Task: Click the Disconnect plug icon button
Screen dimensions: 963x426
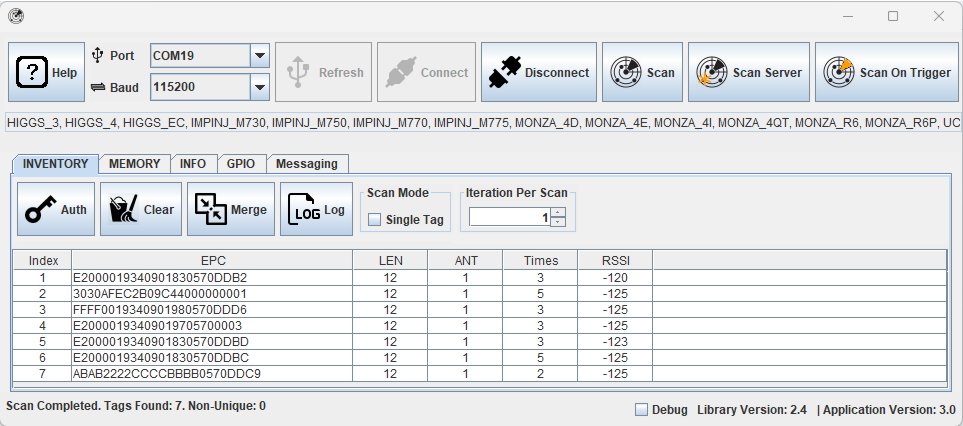Action: click(x=539, y=72)
